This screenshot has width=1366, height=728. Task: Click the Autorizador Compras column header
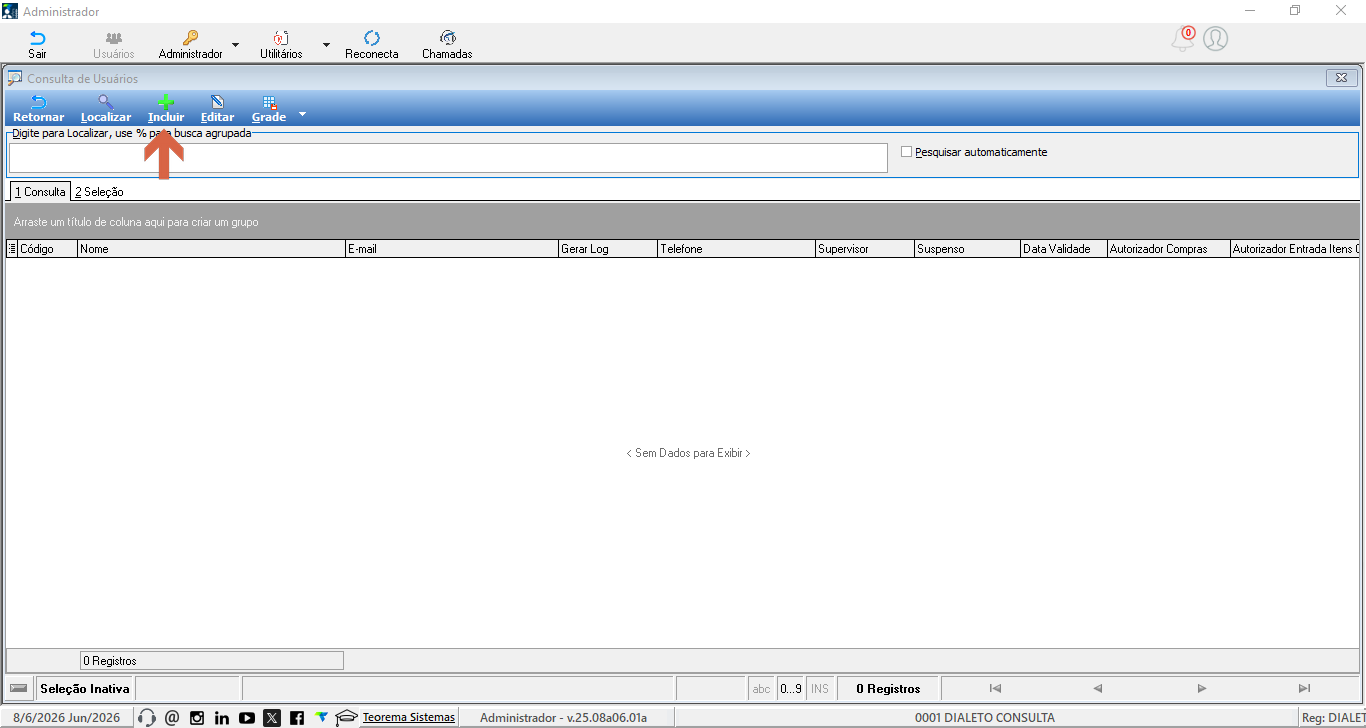(x=1169, y=249)
